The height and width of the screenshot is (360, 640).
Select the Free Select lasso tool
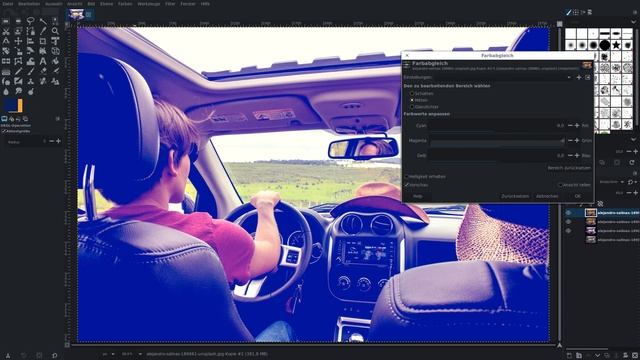[x=30, y=21]
